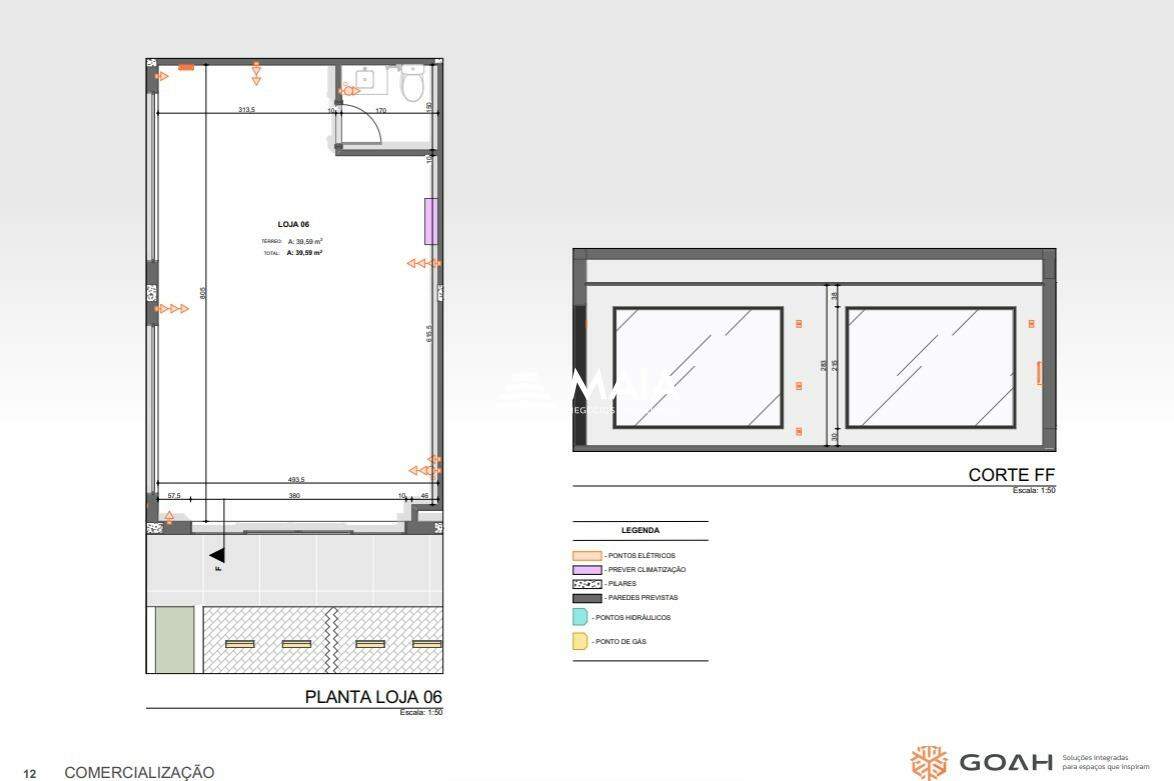Image resolution: width=1174 pixels, height=781 pixels.
Task: Click the COMERCIALIZAÇÃO footer text
Action: [x=139, y=772]
